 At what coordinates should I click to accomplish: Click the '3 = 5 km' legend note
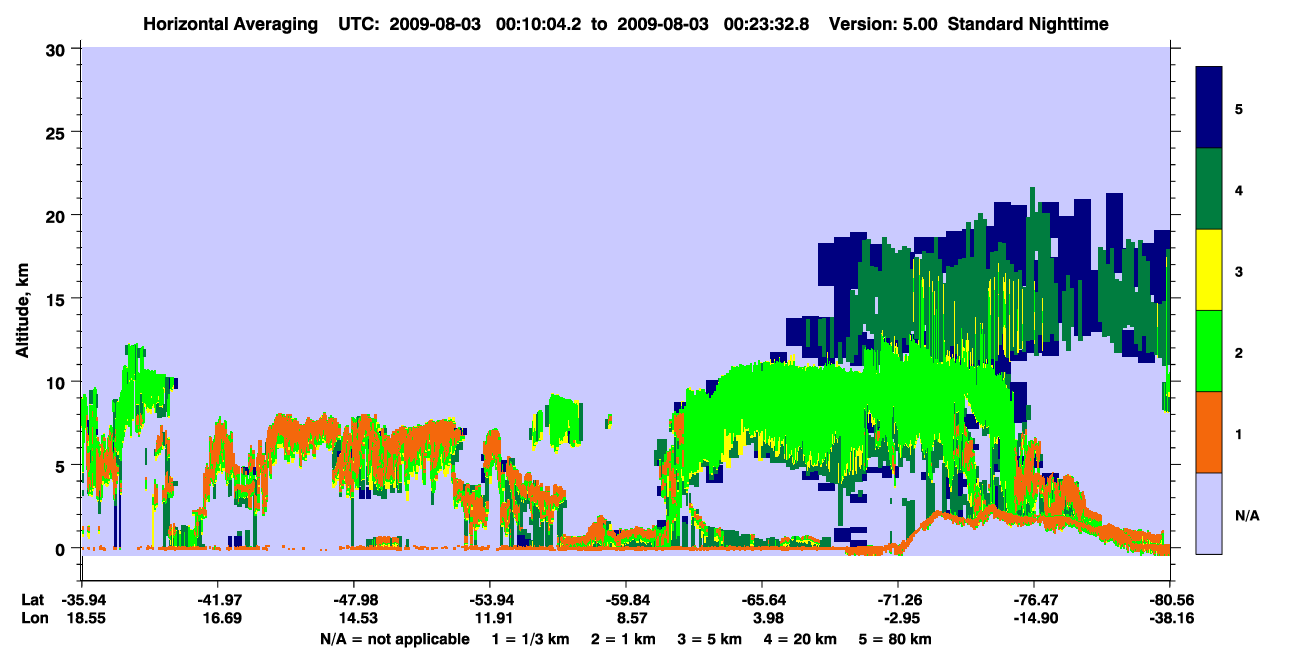click(x=711, y=639)
